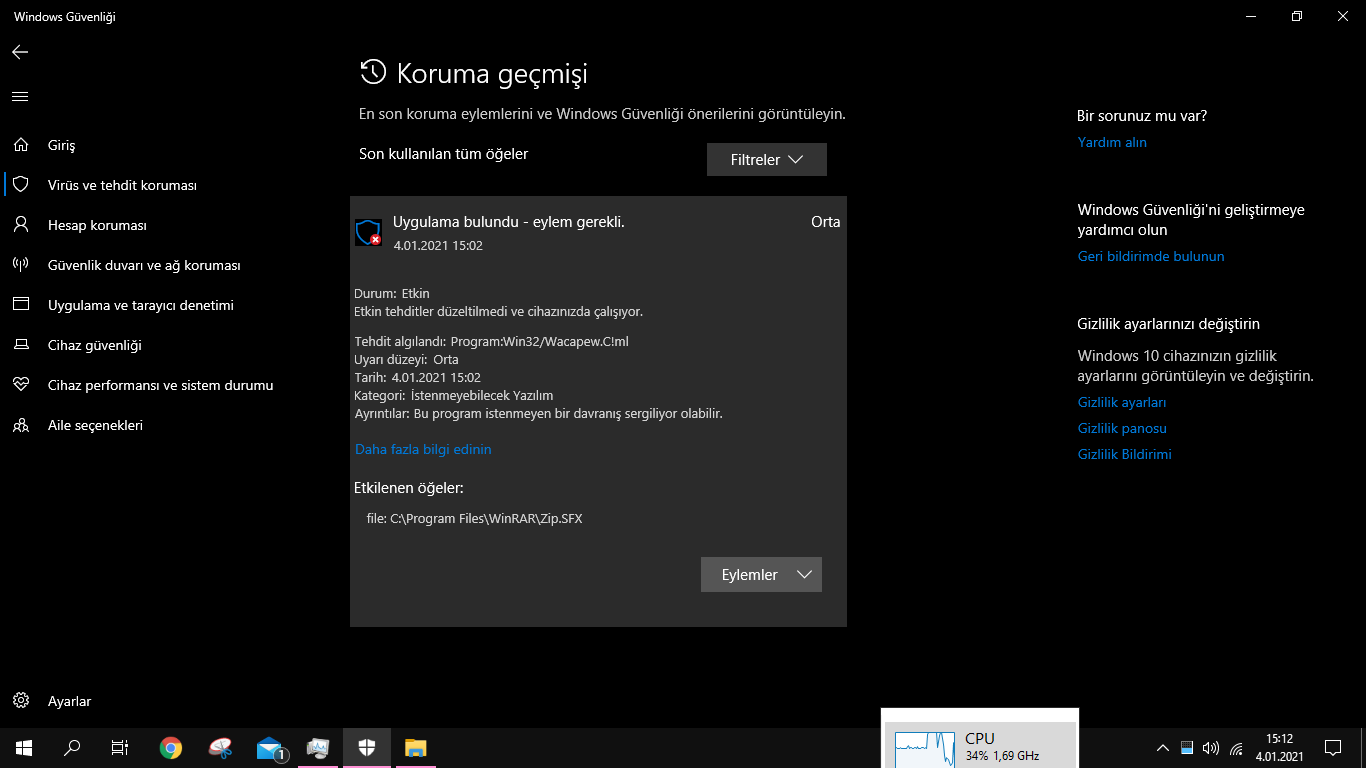Screen dimensions: 1366x768
Task: Open the notification action center
Action: click(1333, 748)
